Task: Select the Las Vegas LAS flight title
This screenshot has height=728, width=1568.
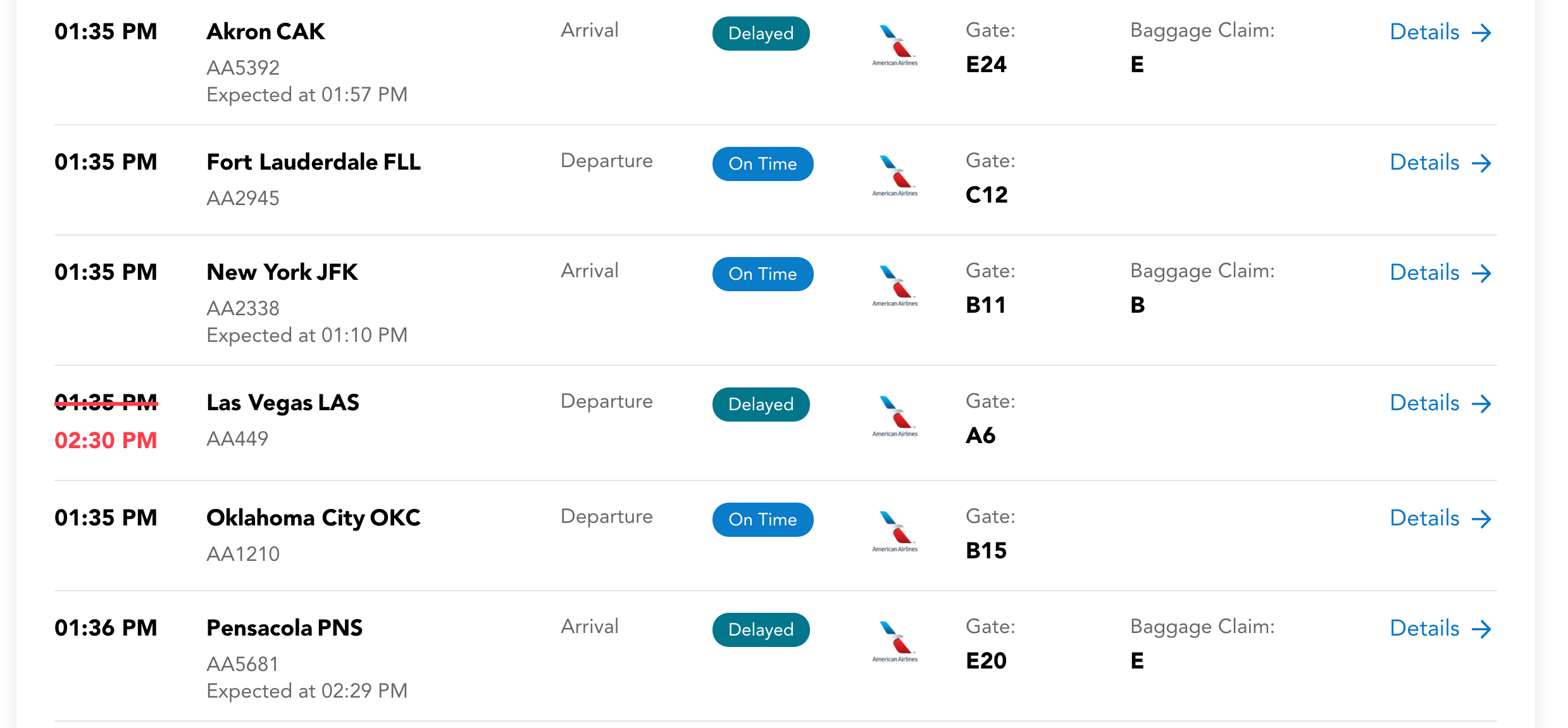Action: pos(283,403)
